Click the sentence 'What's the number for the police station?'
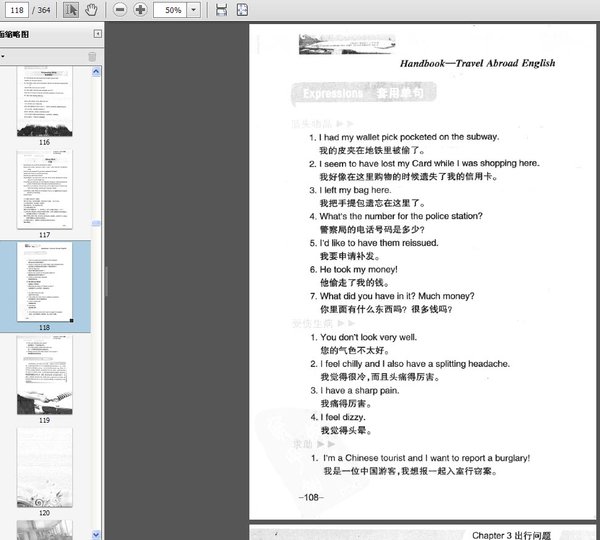The height and width of the screenshot is (540, 600). (401, 216)
